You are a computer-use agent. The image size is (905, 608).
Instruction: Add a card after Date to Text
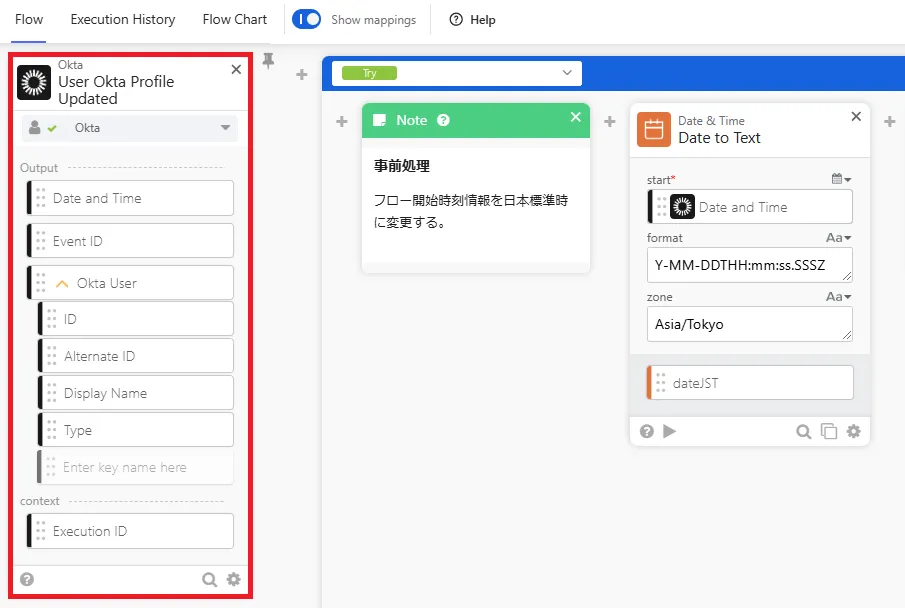[890, 121]
